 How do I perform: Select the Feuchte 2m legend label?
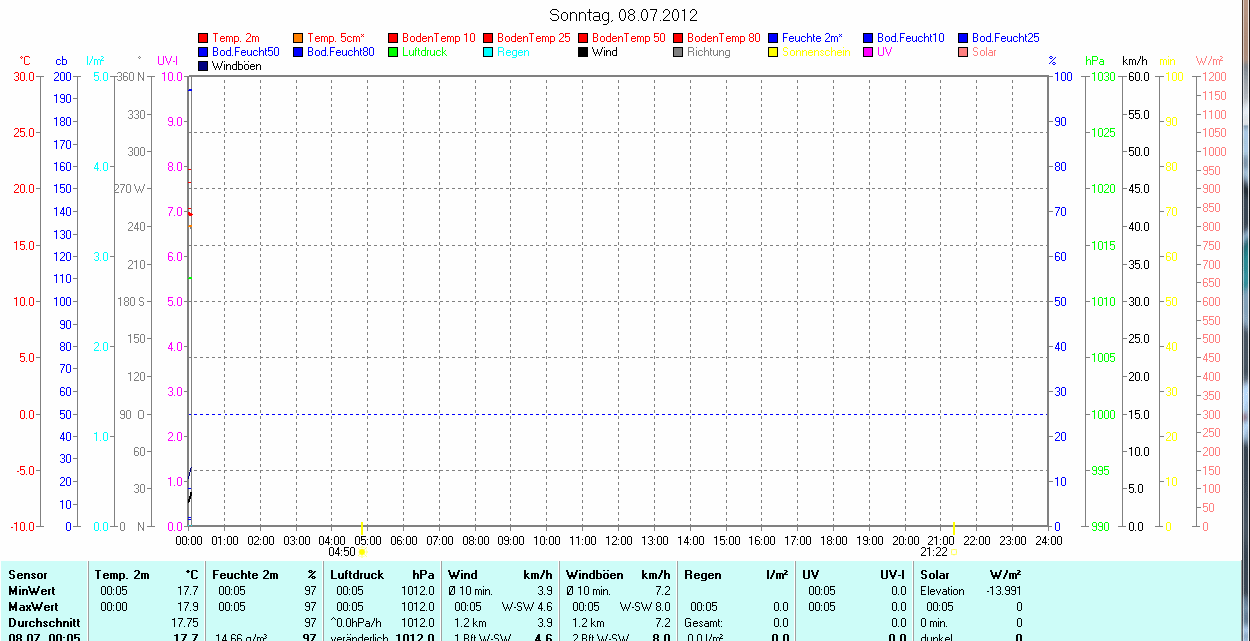812,38
